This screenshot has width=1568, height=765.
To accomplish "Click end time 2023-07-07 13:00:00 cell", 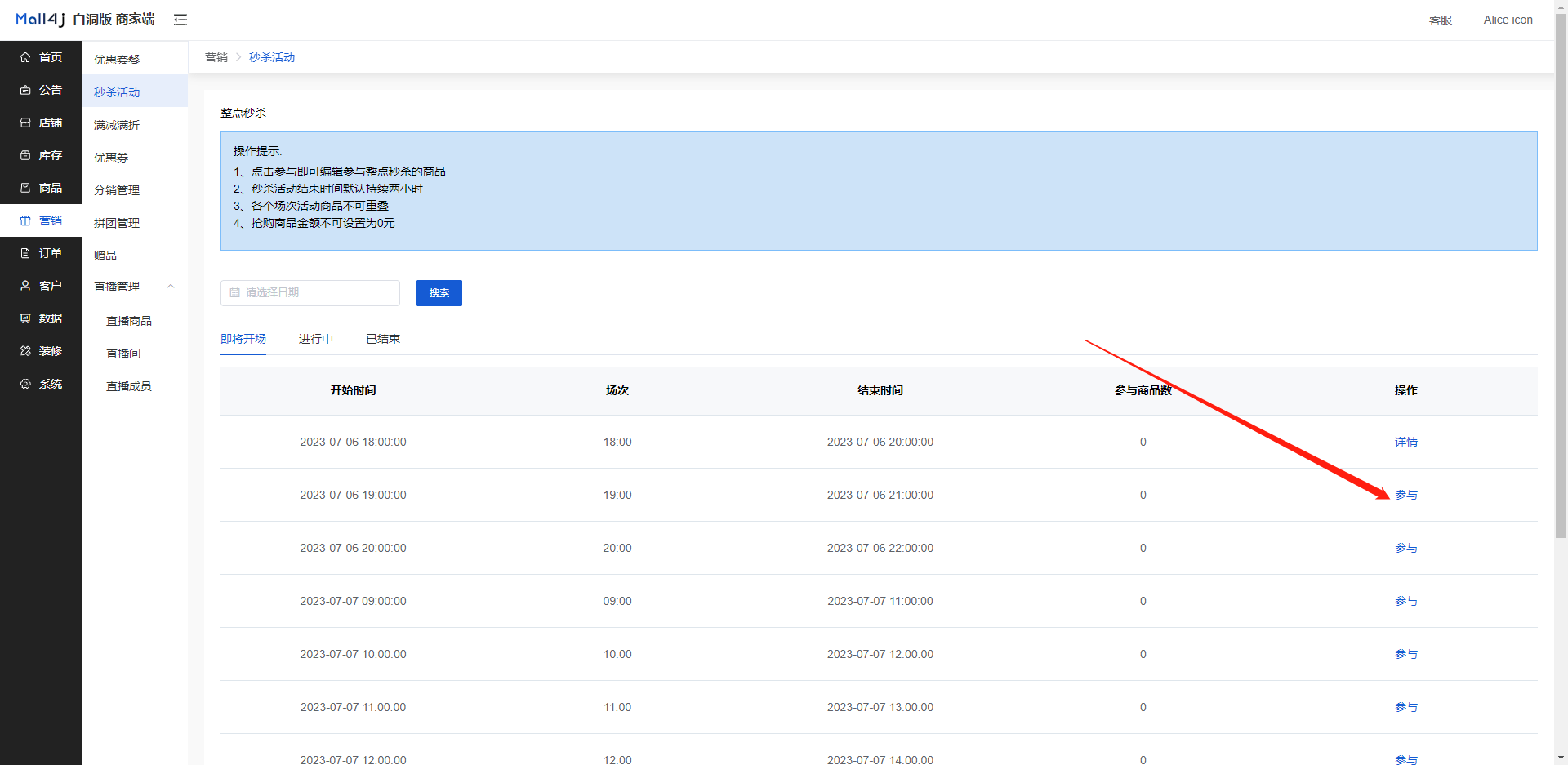I will 880,707.
